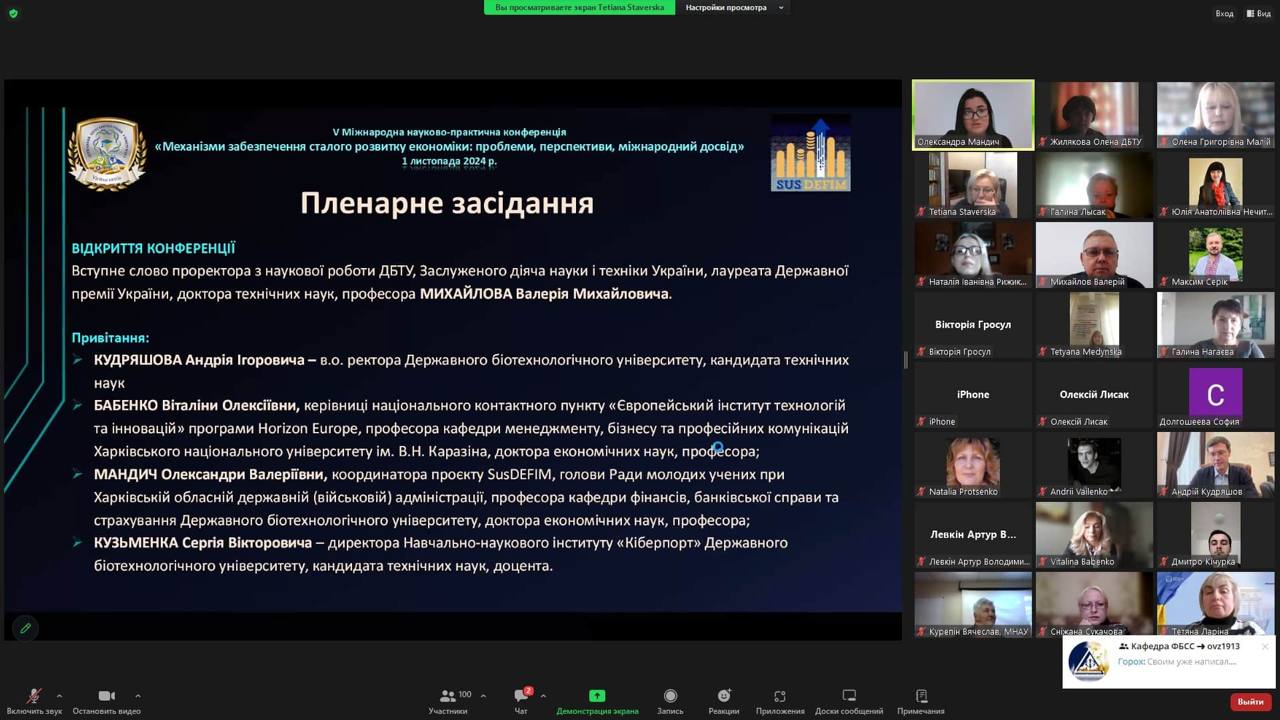This screenshot has width=1280, height=720.
Task: Click the Вход sign-in option
Action: [1224, 14]
